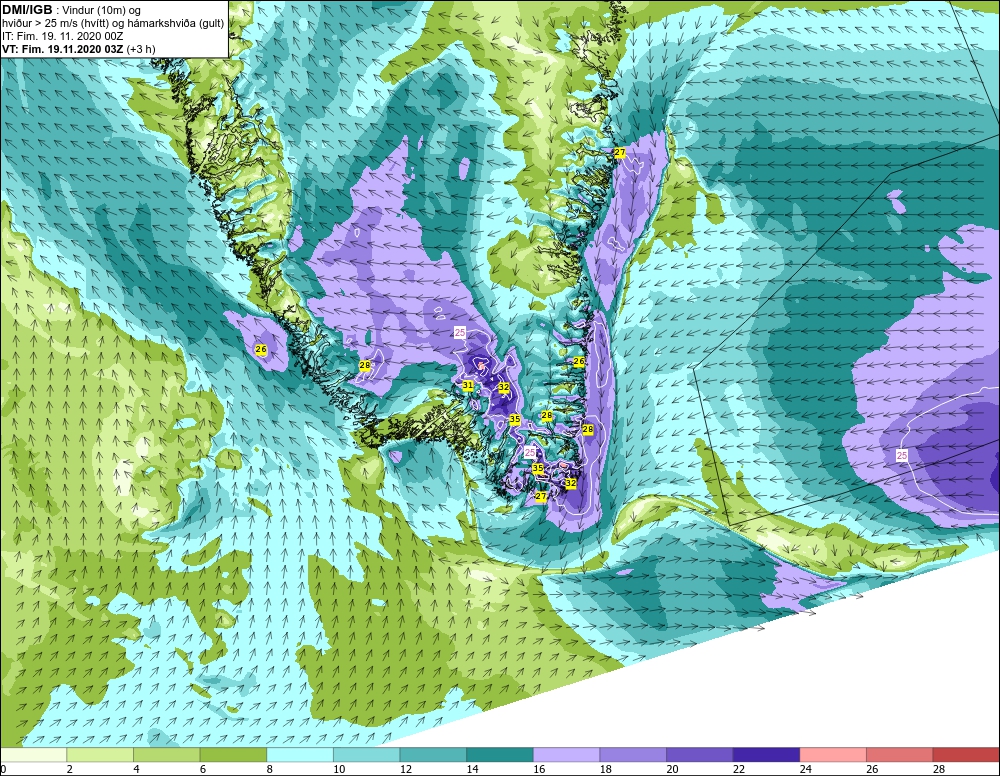This screenshot has width=1000, height=776.
Task: Click the legend scale number 16
Action: pyautogui.click(x=539, y=770)
